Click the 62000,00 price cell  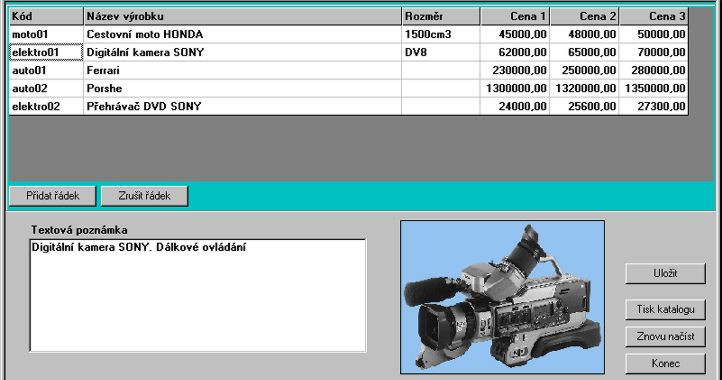[x=515, y=53]
